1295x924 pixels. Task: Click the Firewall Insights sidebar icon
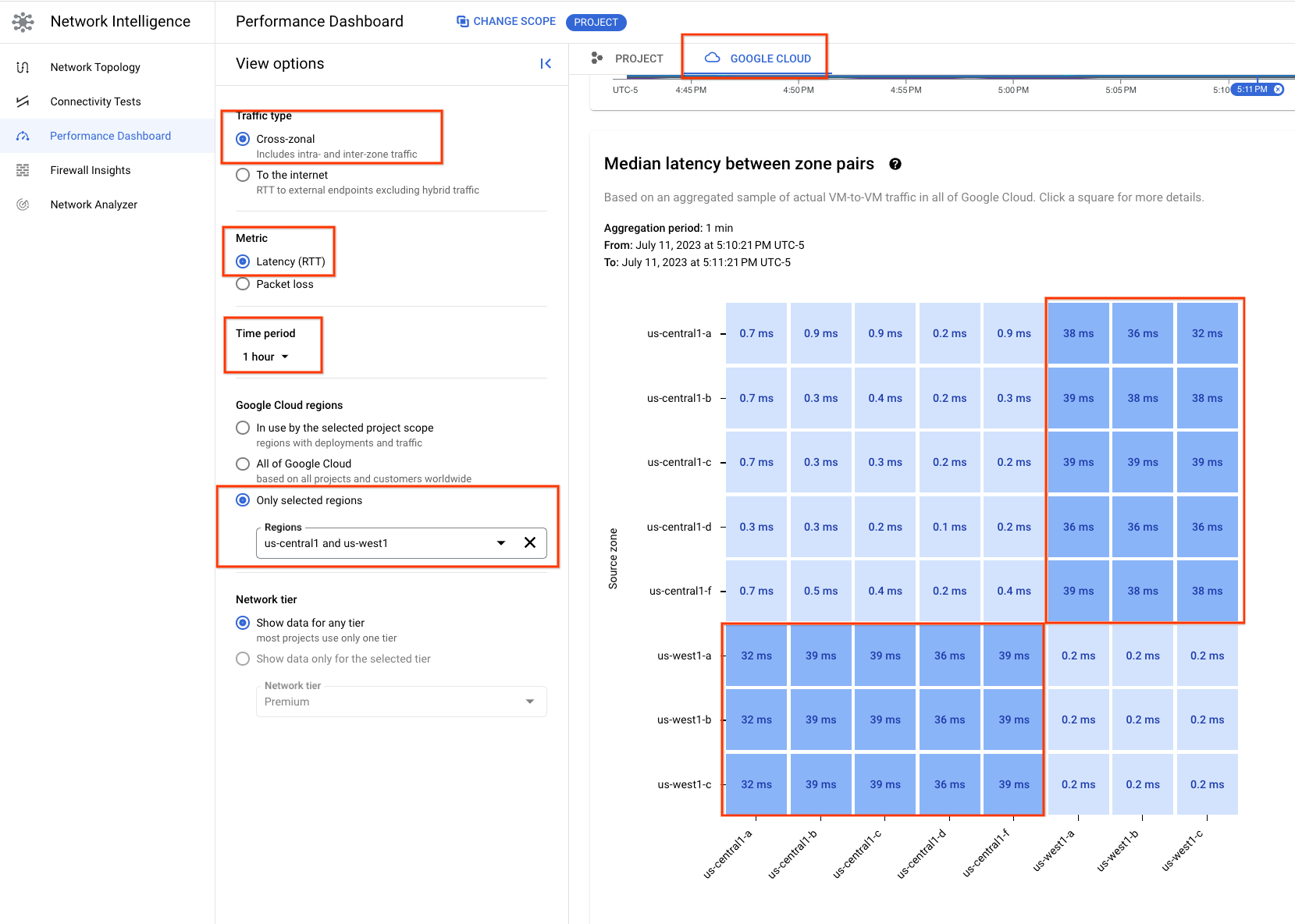[x=23, y=170]
